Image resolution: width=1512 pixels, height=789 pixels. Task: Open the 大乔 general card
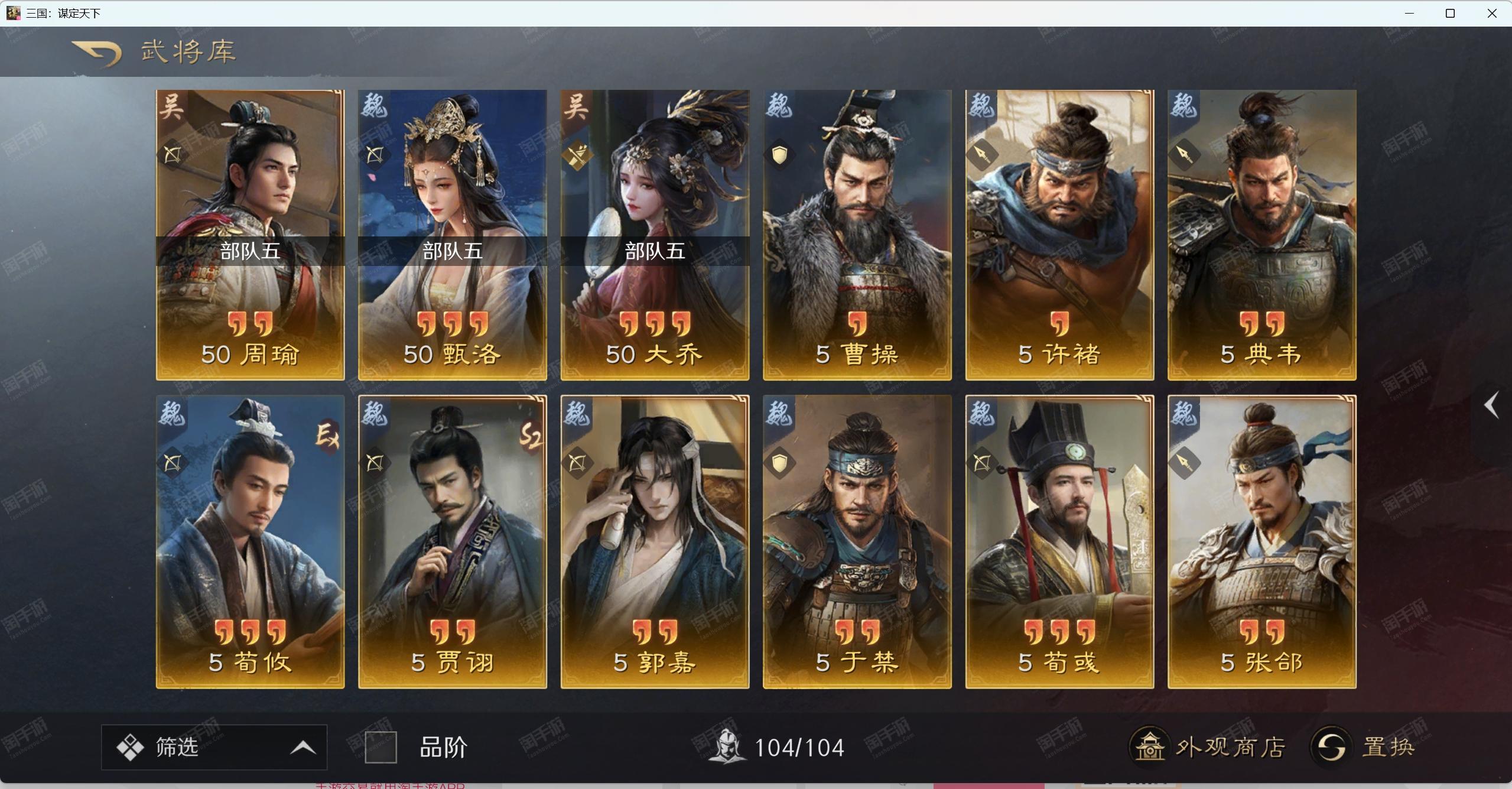[x=655, y=235]
